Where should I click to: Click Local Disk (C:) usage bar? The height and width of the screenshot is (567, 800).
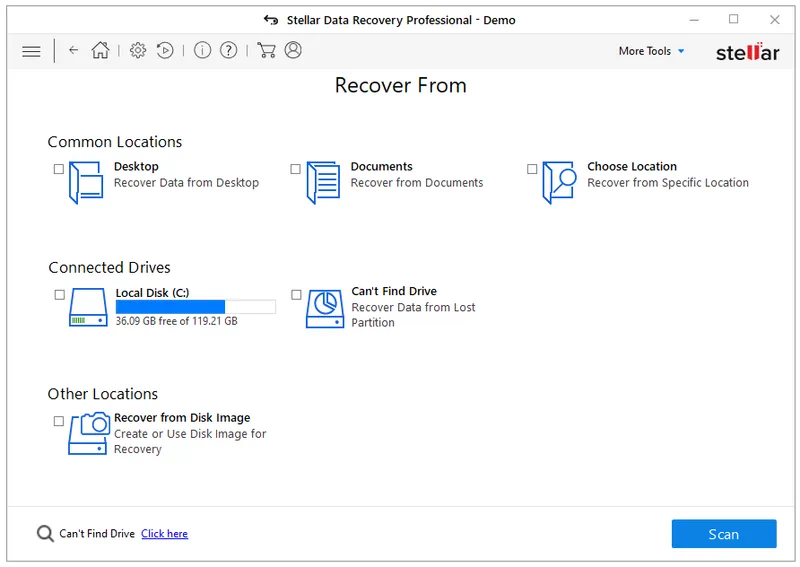pos(195,307)
